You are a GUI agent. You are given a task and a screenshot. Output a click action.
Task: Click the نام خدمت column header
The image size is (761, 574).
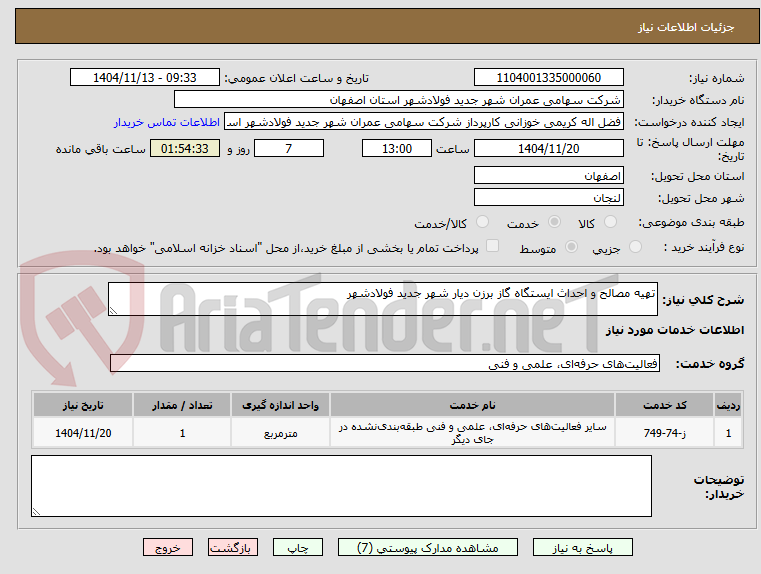click(x=472, y=405)
